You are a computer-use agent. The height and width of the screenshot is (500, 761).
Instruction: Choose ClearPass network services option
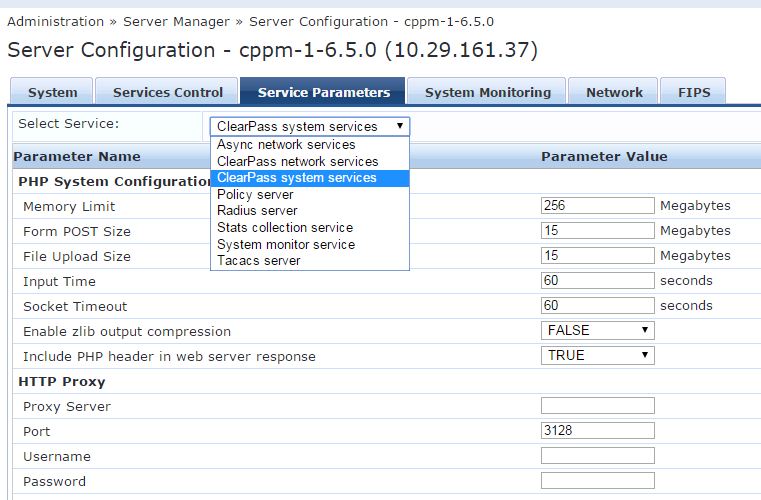point(297,161)
